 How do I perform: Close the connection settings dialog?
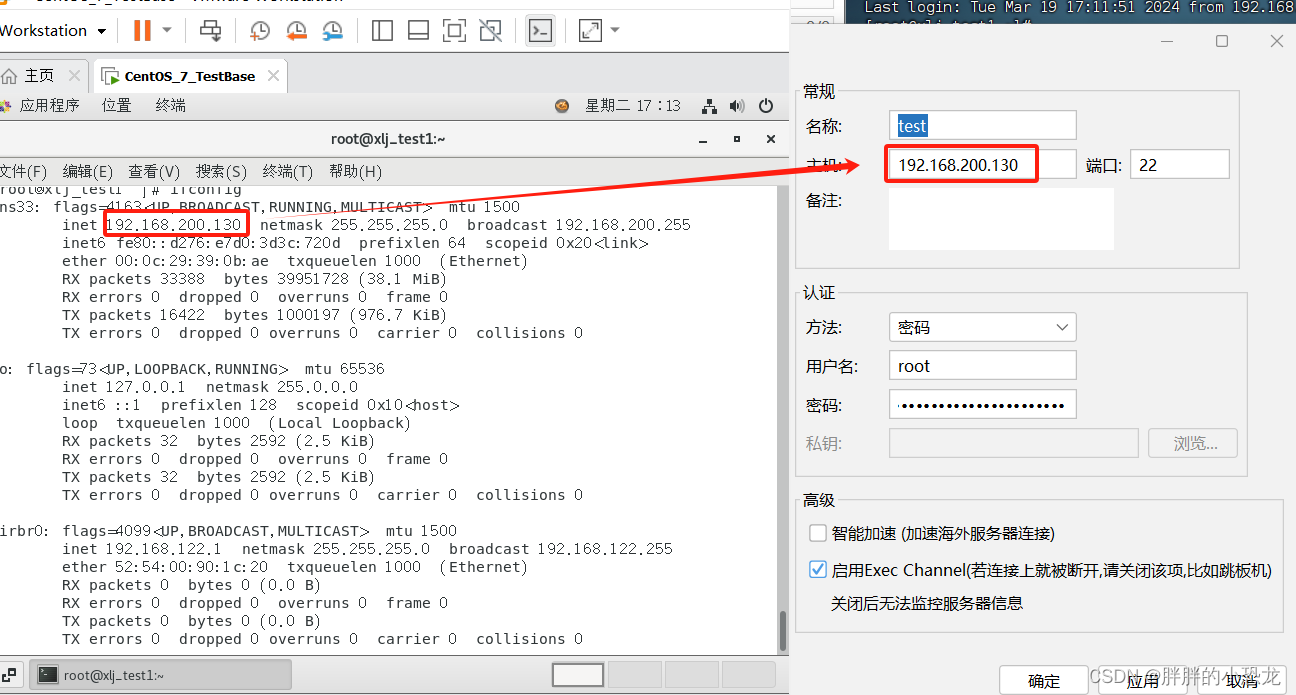pyautogui.click(x=1276, y=41)
